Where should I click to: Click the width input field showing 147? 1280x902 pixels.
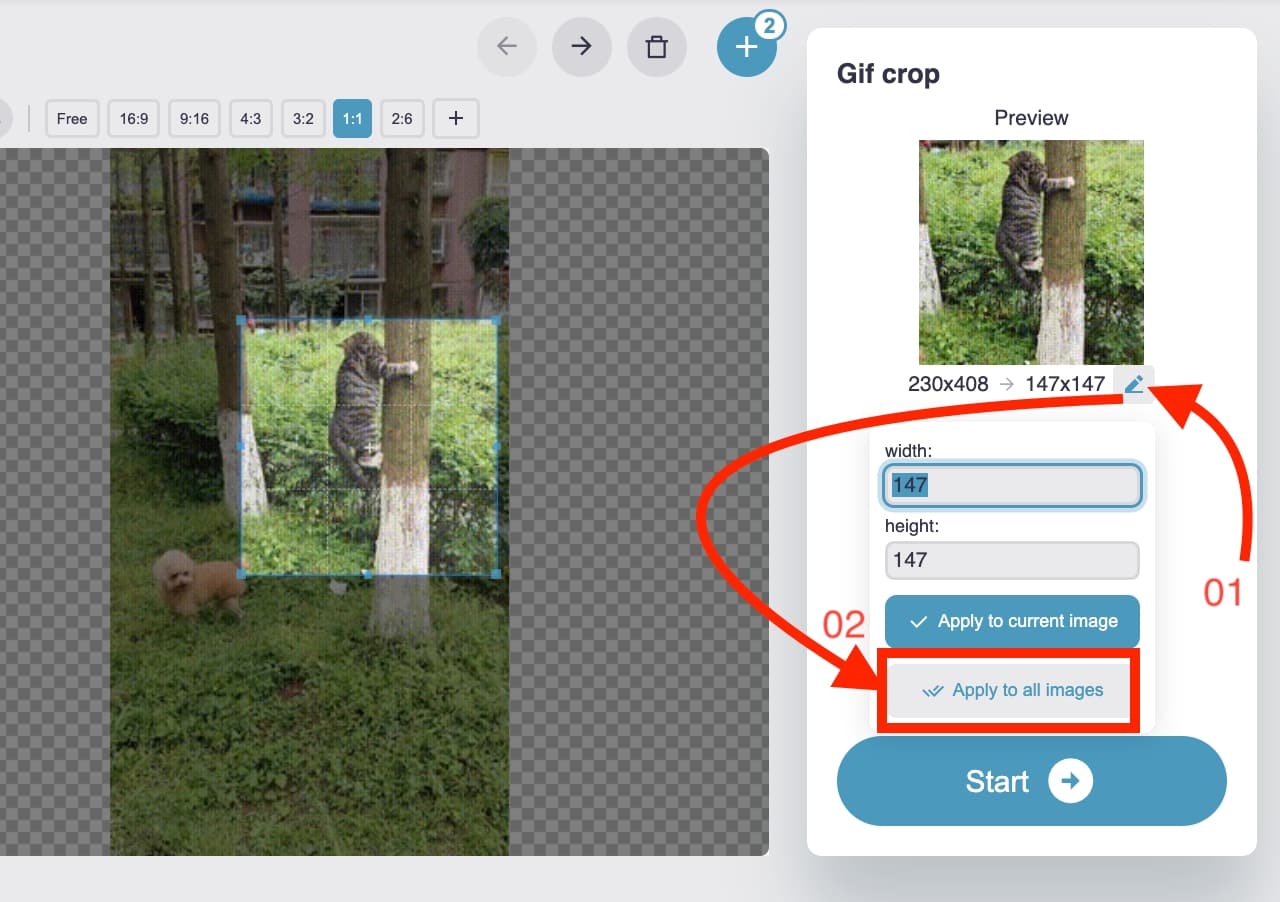point(1011,485)
